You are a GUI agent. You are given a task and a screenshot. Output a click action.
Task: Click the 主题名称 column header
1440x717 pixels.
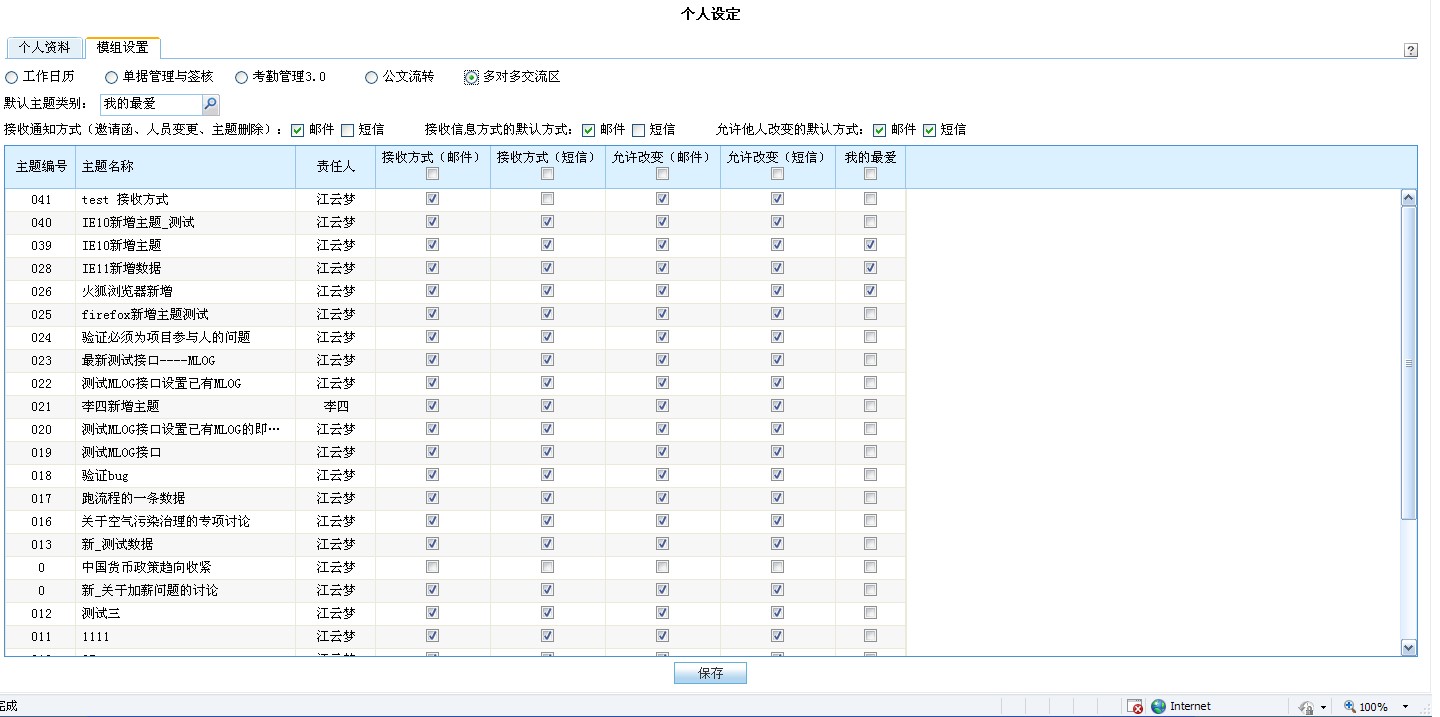[185, 166]
